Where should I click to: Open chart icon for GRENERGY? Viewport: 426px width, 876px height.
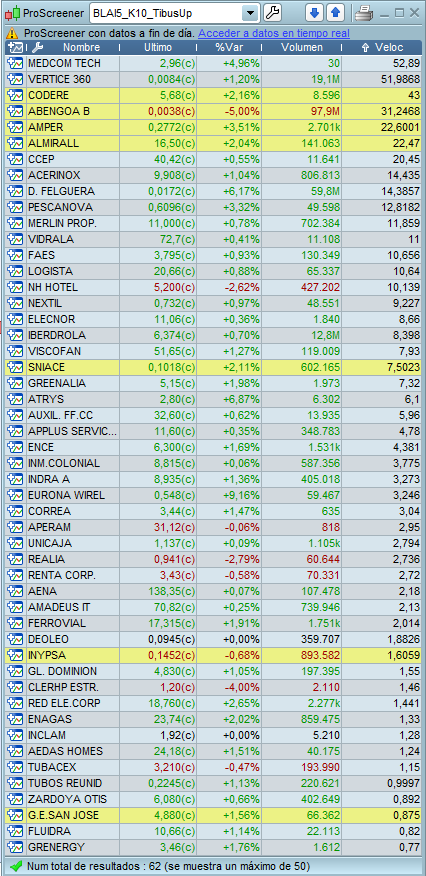point(14,847)
